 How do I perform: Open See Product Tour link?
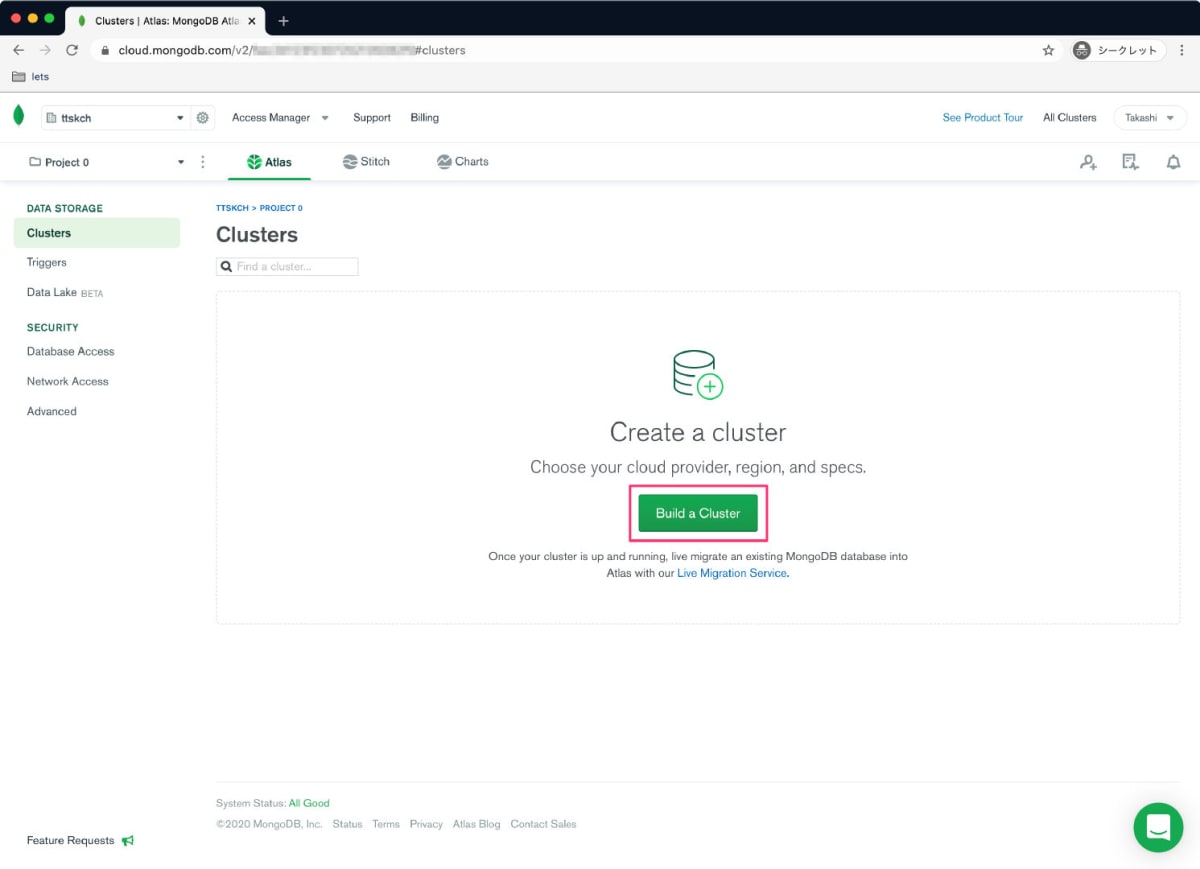pos(983,118)
